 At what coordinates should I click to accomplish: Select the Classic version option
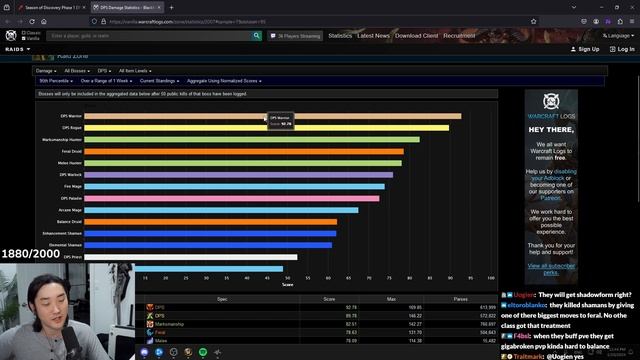click(31, 33)
